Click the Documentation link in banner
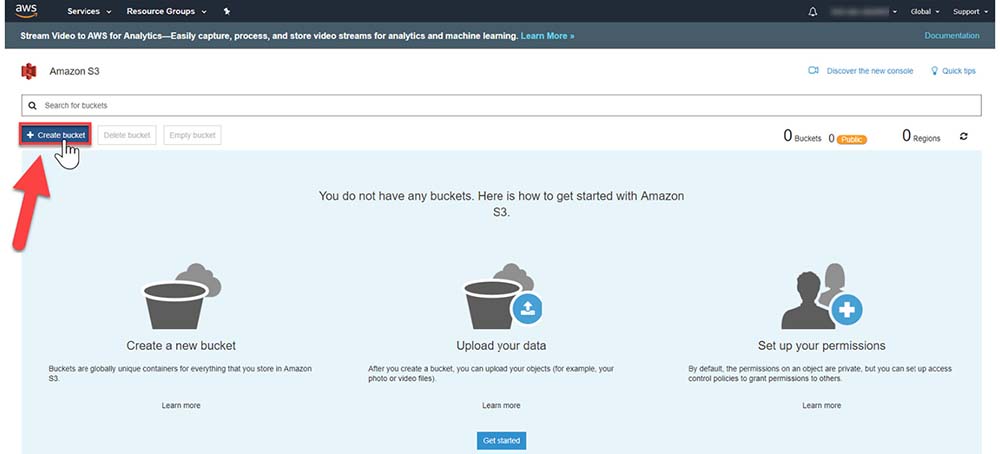The image size is (1000, 454). coord(952,36)
